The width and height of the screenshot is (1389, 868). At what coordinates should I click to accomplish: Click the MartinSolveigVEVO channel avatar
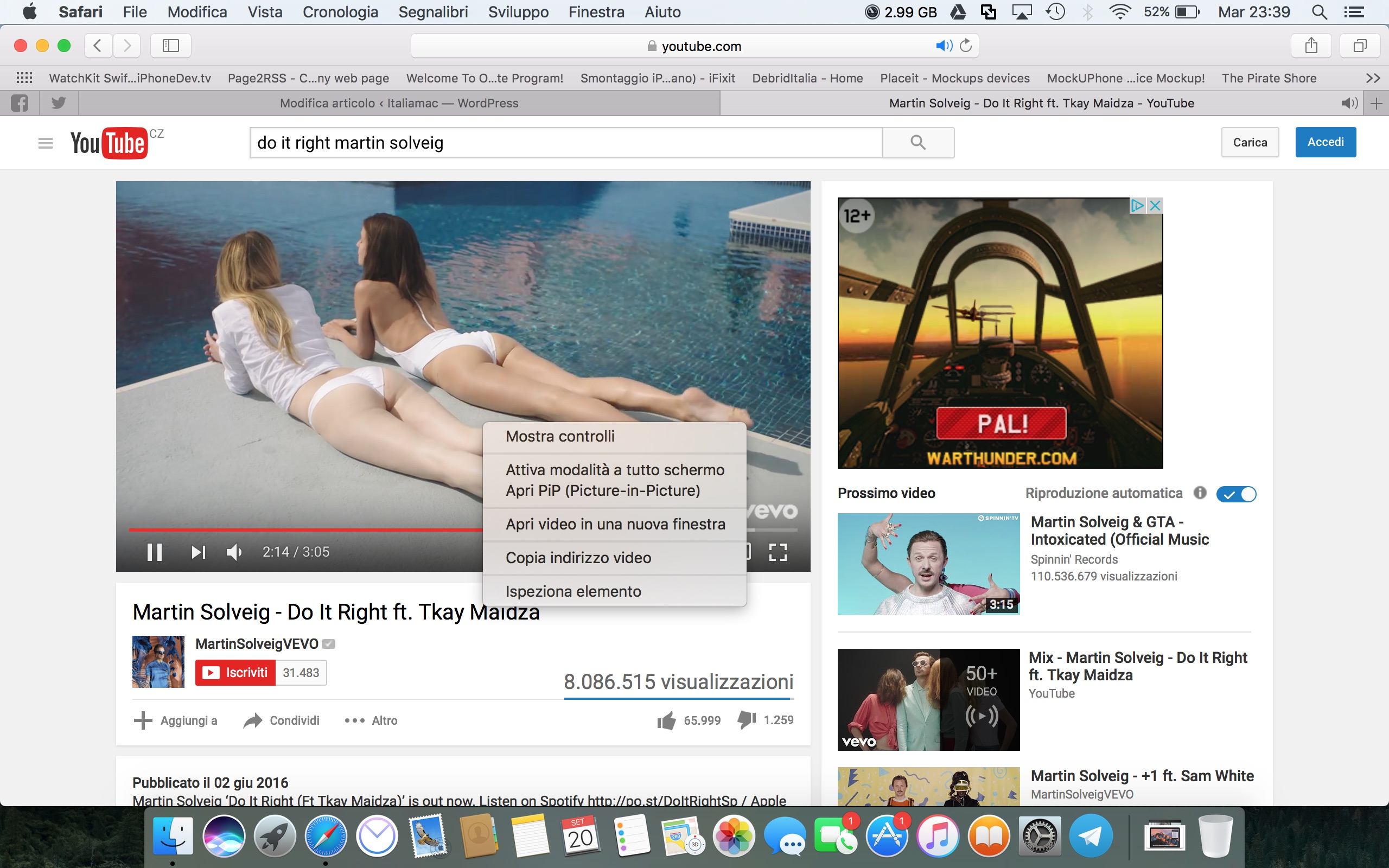pyautogui.click(x=158, y=661)
